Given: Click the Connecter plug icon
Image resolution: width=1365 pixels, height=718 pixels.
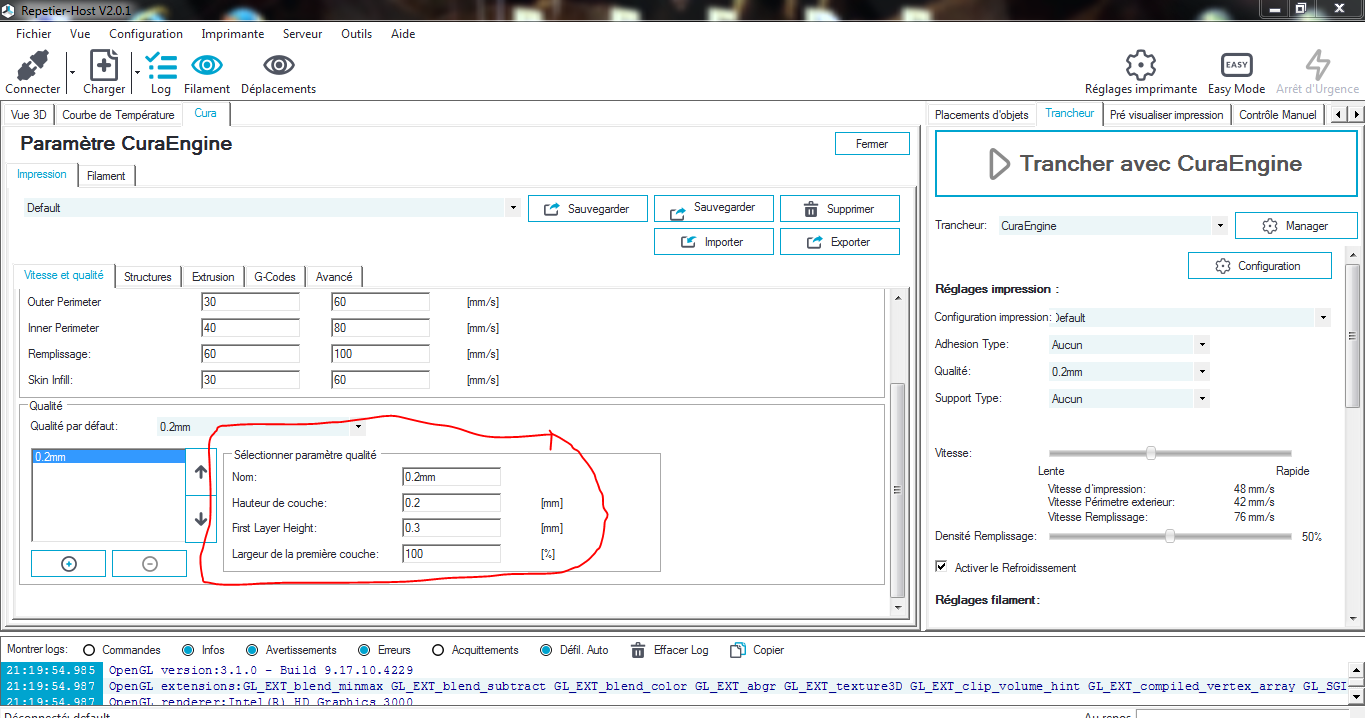Looking at the screenshot, I should pyautogui.click(x=33, y=66).
